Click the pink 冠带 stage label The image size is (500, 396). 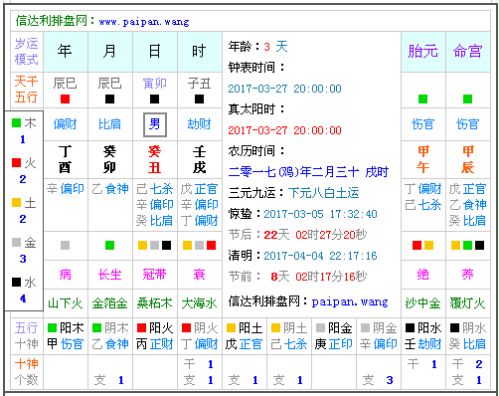[154, 275]
